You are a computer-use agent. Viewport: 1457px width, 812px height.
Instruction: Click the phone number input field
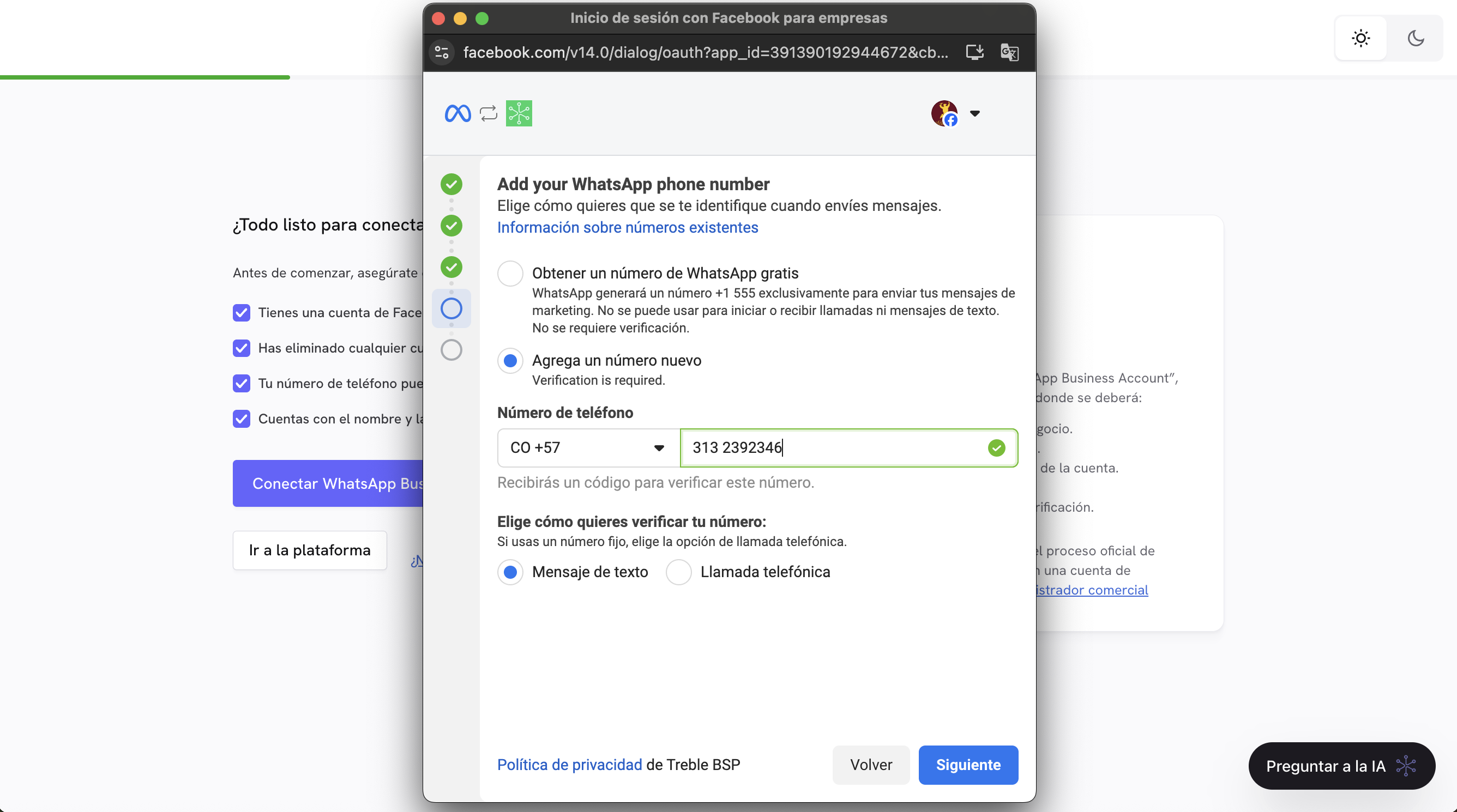point(848,448)
